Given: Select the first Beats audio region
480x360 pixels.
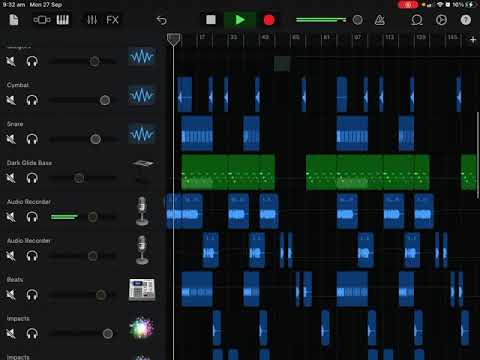Looking at the screenshot, I should [197, 289].
